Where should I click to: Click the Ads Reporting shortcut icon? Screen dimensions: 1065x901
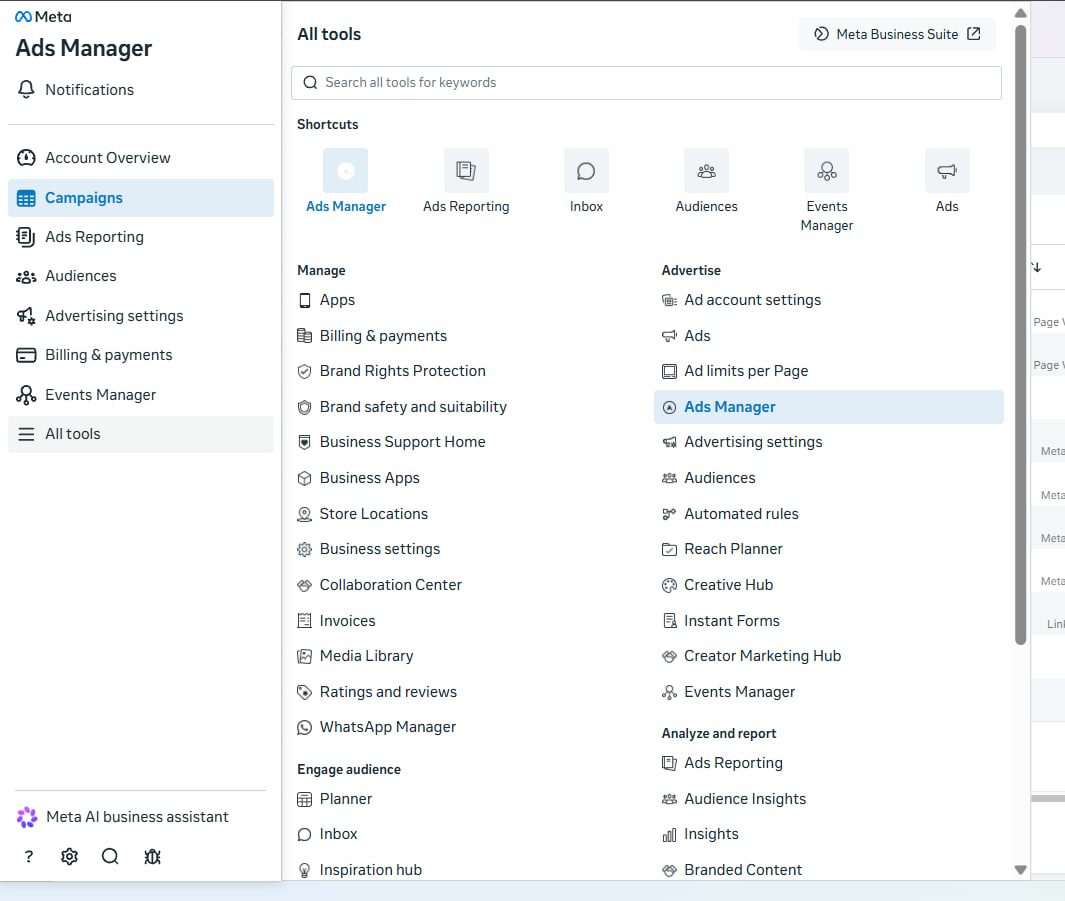(x=466, y=170)
